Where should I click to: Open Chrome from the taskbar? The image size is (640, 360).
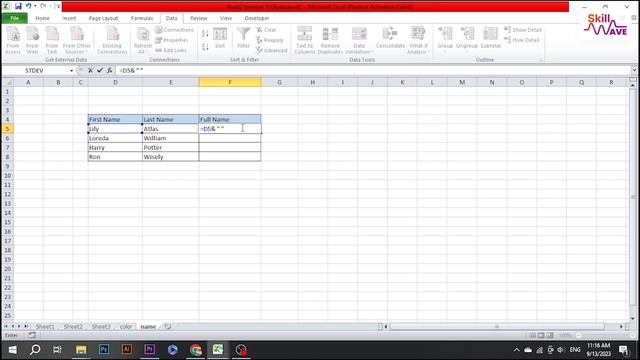[x=196, y=350]
